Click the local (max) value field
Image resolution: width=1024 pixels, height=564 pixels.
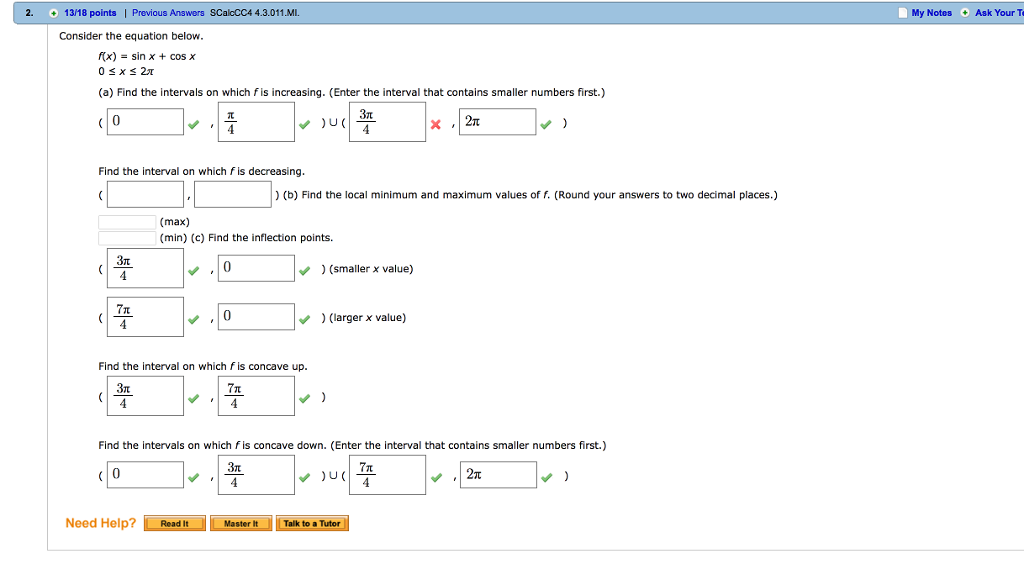tap(127, 222)
